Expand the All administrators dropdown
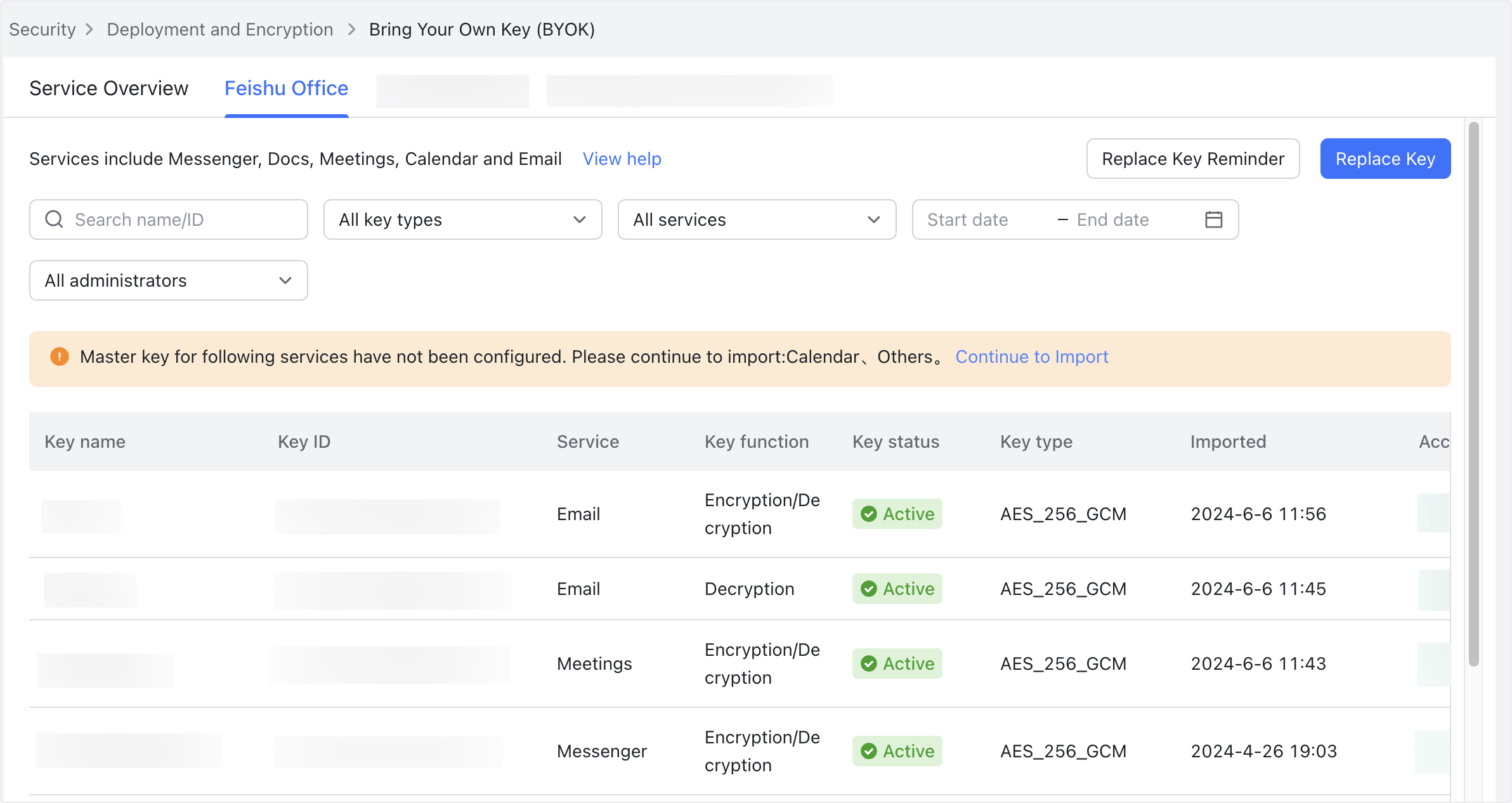This screenshot has height=803, width=1512. (168, 280)
